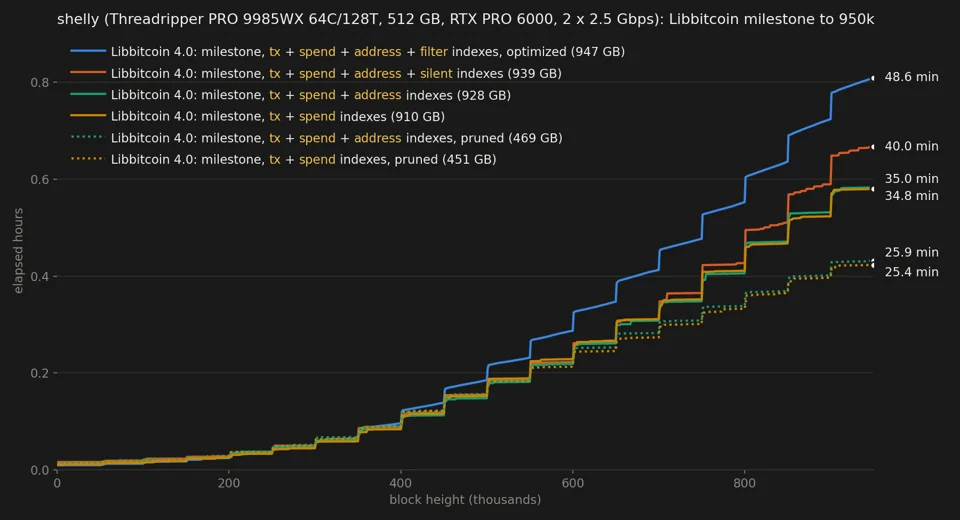Click the '25.4 min' end label

point(911,272)
